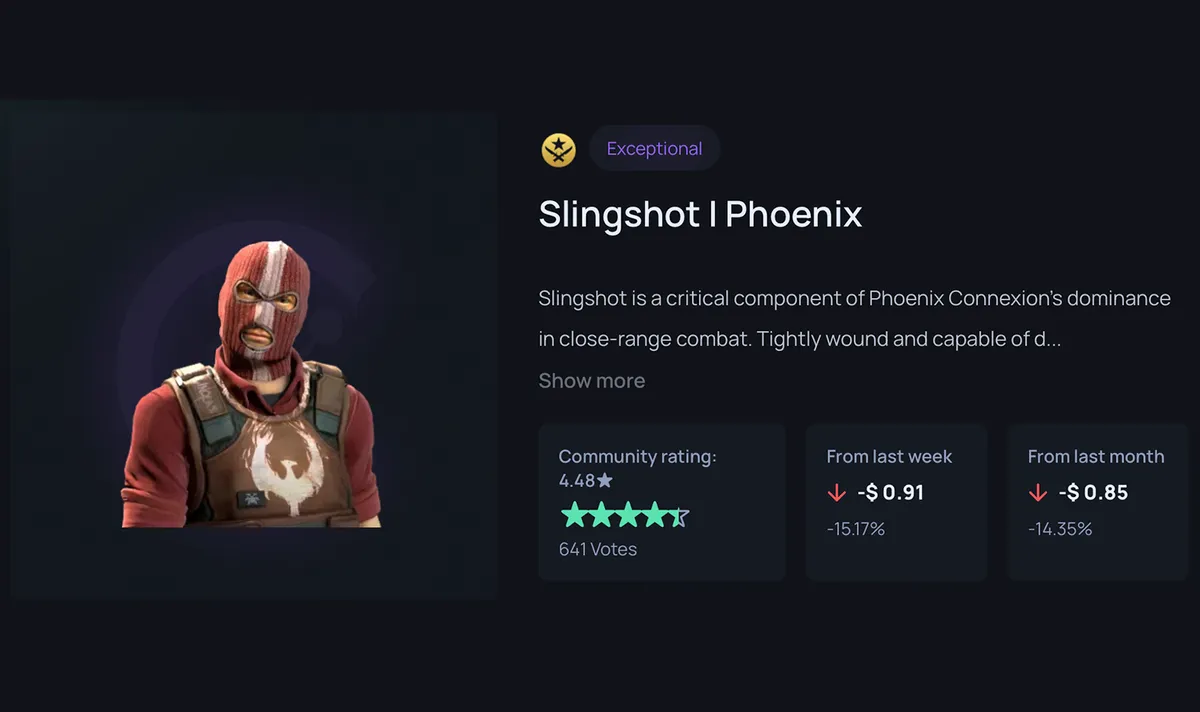This screenshot has width=1200, height=712.
Task: Open the From last week price card
Action: click(x=896, y=502)
